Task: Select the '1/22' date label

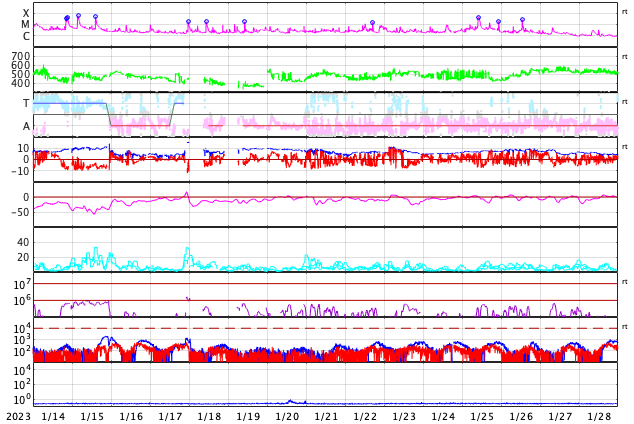Action: coord(365,416)
